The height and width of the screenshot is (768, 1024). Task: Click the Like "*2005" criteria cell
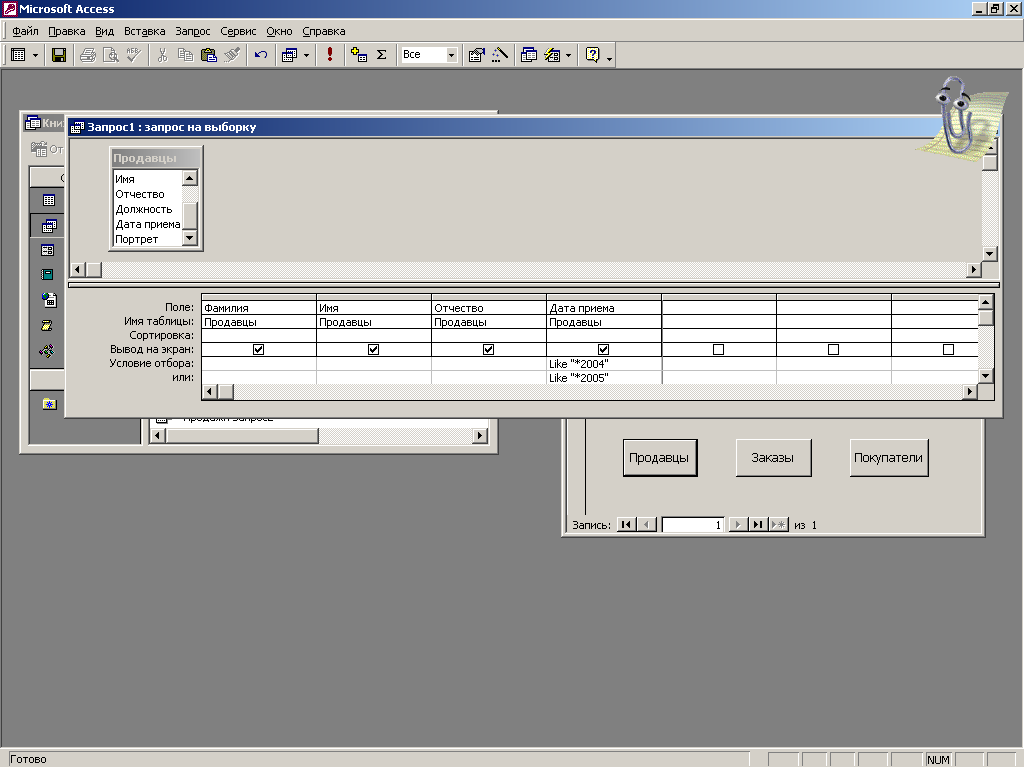click(x=603, y=377)
